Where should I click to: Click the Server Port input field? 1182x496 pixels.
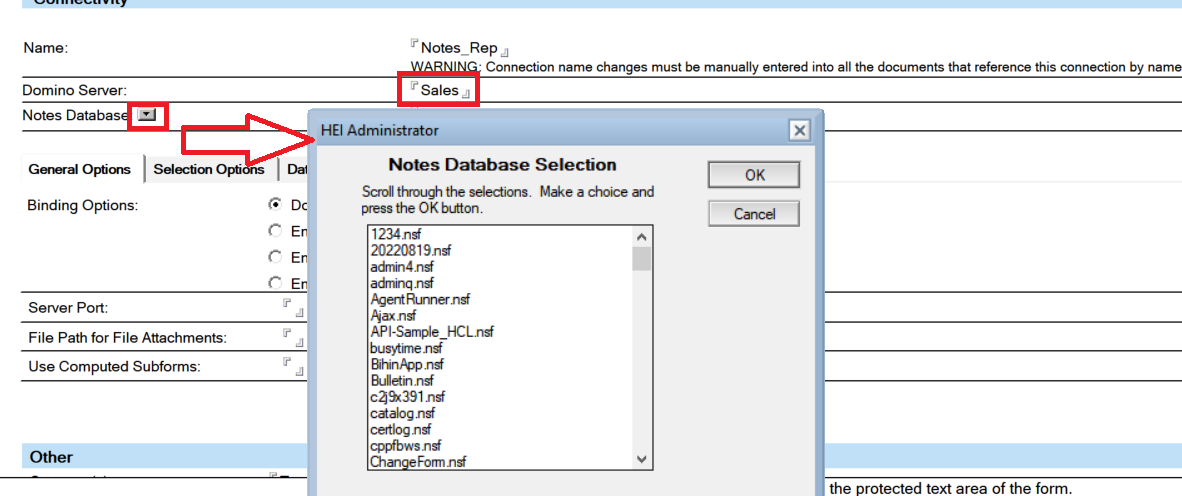(x=294, y=308)
